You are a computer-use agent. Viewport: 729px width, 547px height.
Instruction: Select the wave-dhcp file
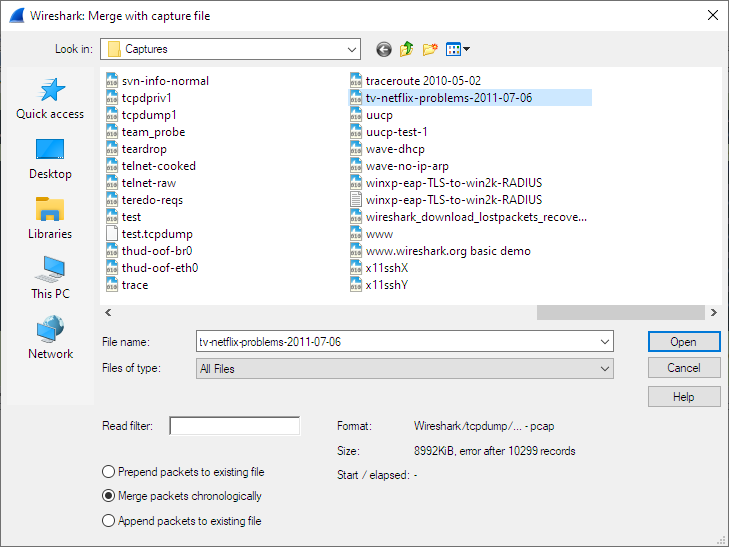395,149
